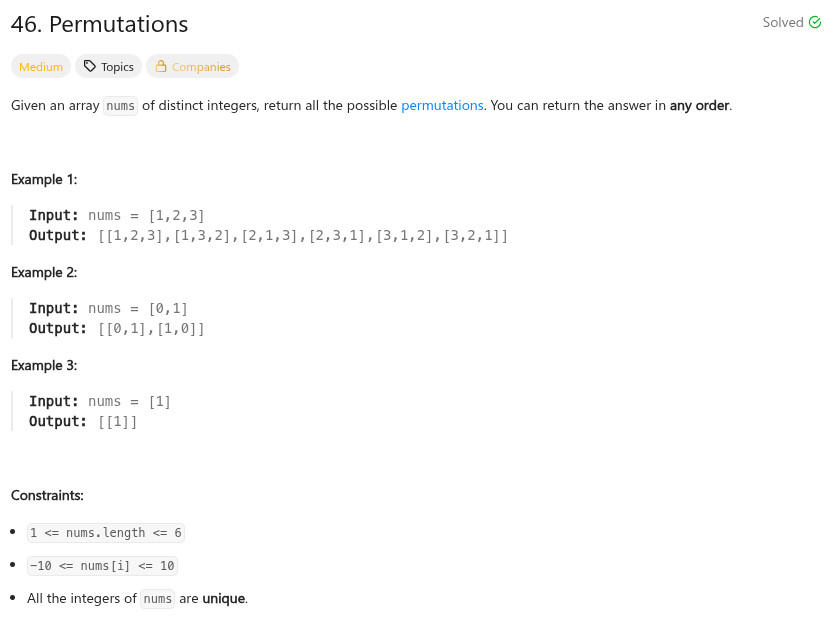Click the Example 1 output with six permutations
The height and width of the screenshot is (635, 834).
coord(303,235)
